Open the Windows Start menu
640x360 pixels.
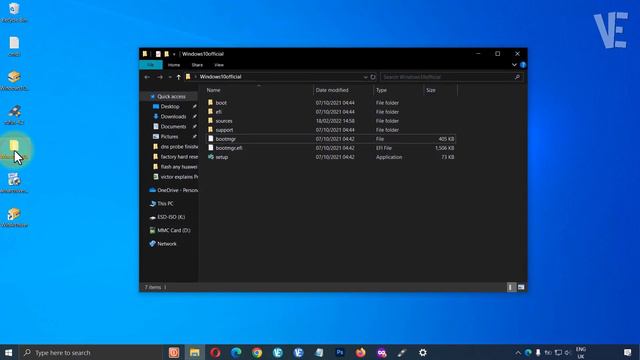coord(8,353)
